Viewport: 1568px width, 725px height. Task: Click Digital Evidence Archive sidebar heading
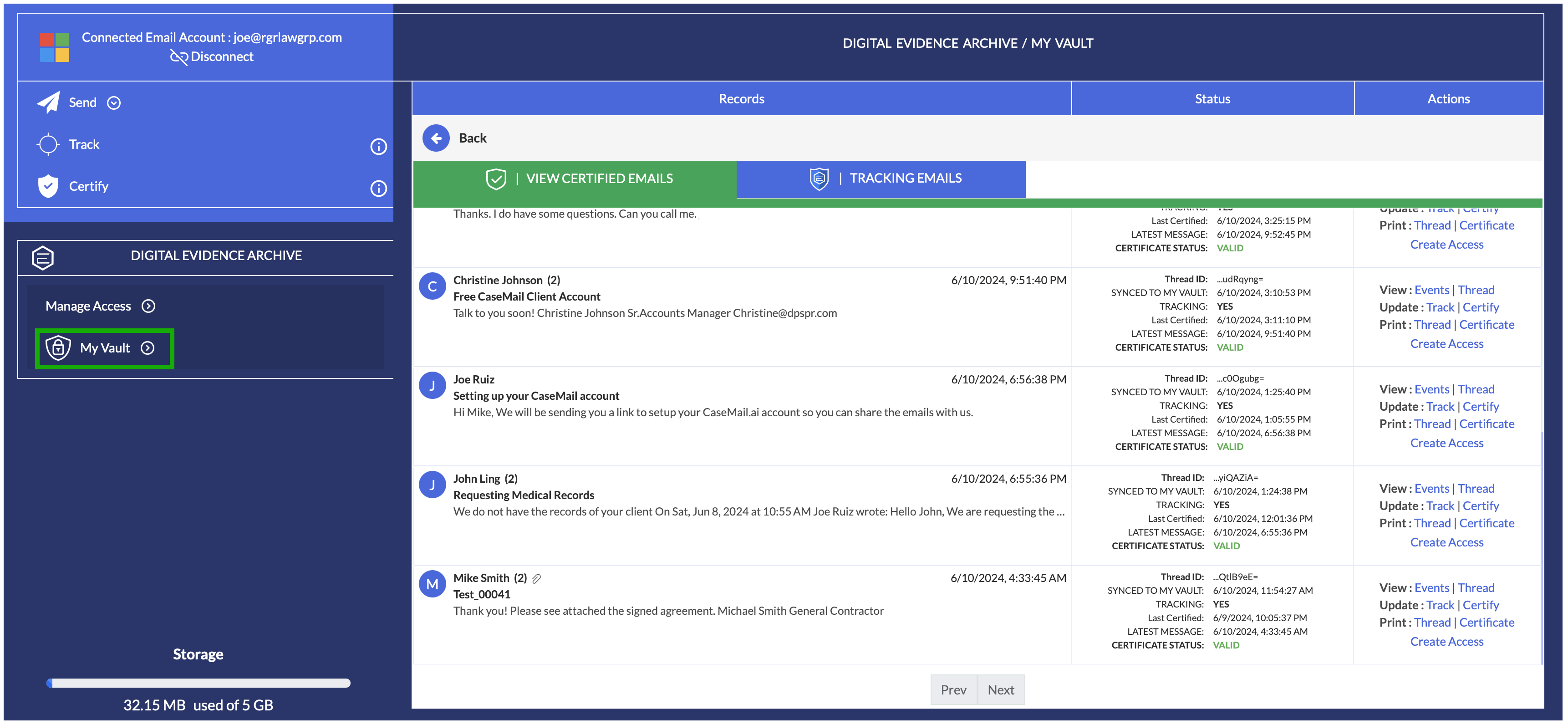pyautogui.click(x=216, y=255)
